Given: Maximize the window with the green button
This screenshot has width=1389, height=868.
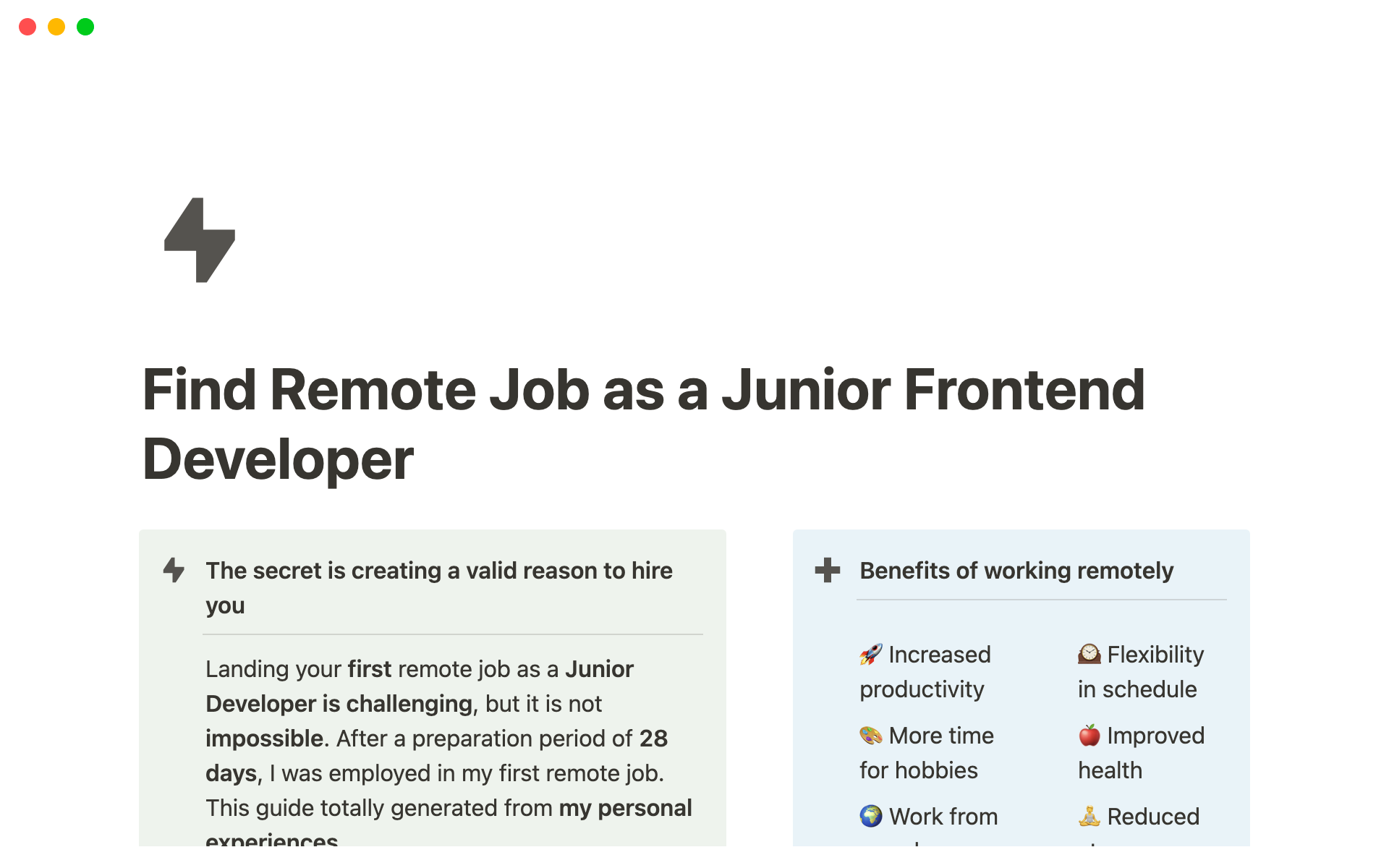Looking at the screenshot, I should [85, 27].
